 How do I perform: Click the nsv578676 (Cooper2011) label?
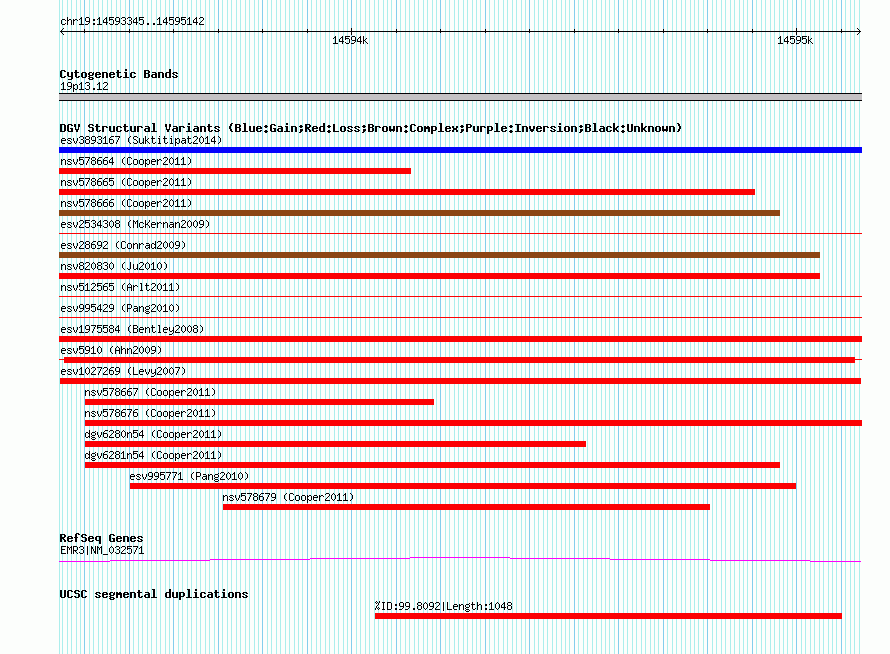click(x=150, y=413)
